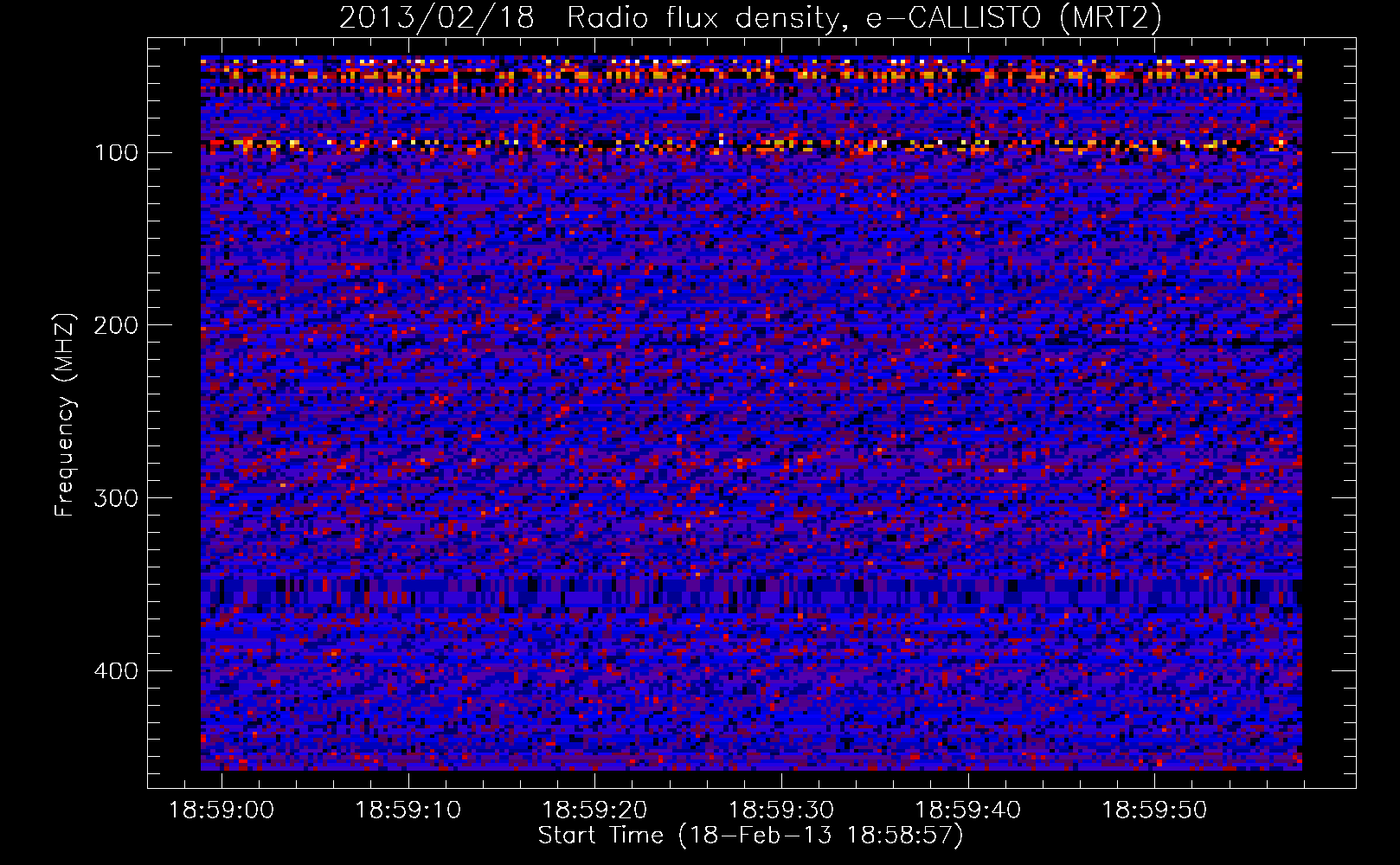Screen dimensions: 1400x865
Task: Click the 18:59:50 time tick label
Action: point(1154,811)
